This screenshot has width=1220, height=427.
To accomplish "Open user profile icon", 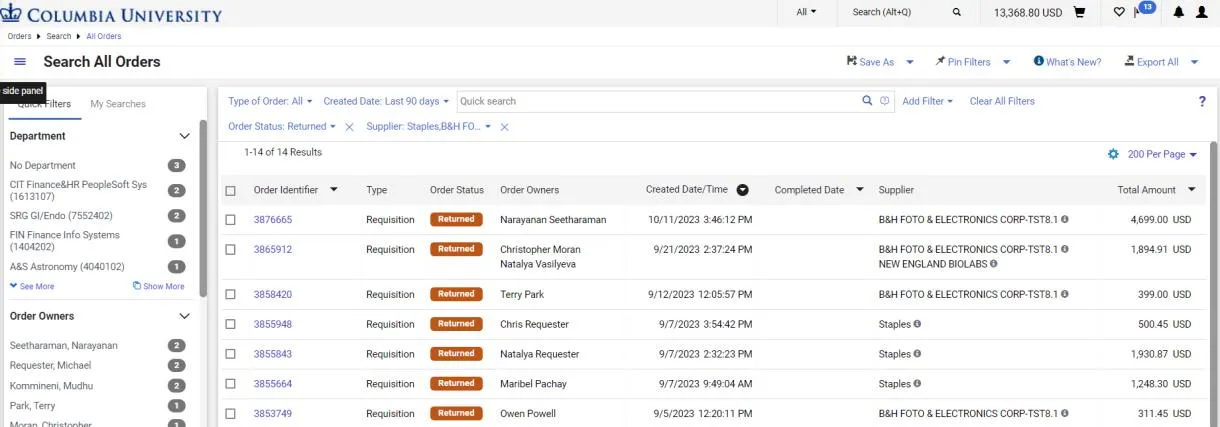I will (x=1201, y=12).
